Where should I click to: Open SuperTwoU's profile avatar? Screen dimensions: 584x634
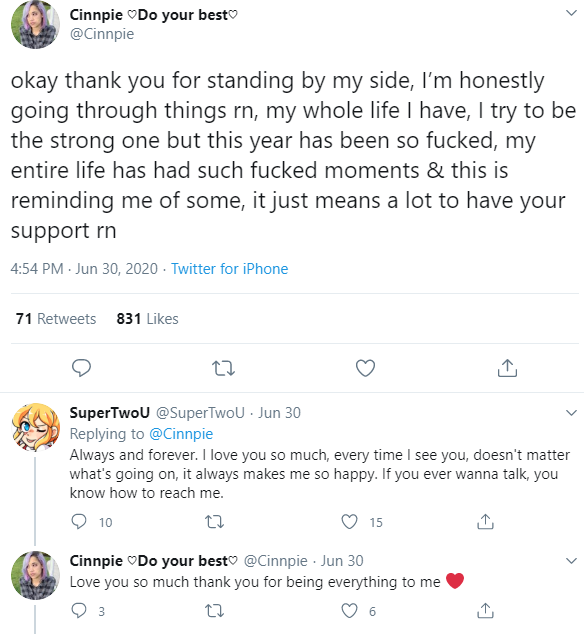coord(36,427)
